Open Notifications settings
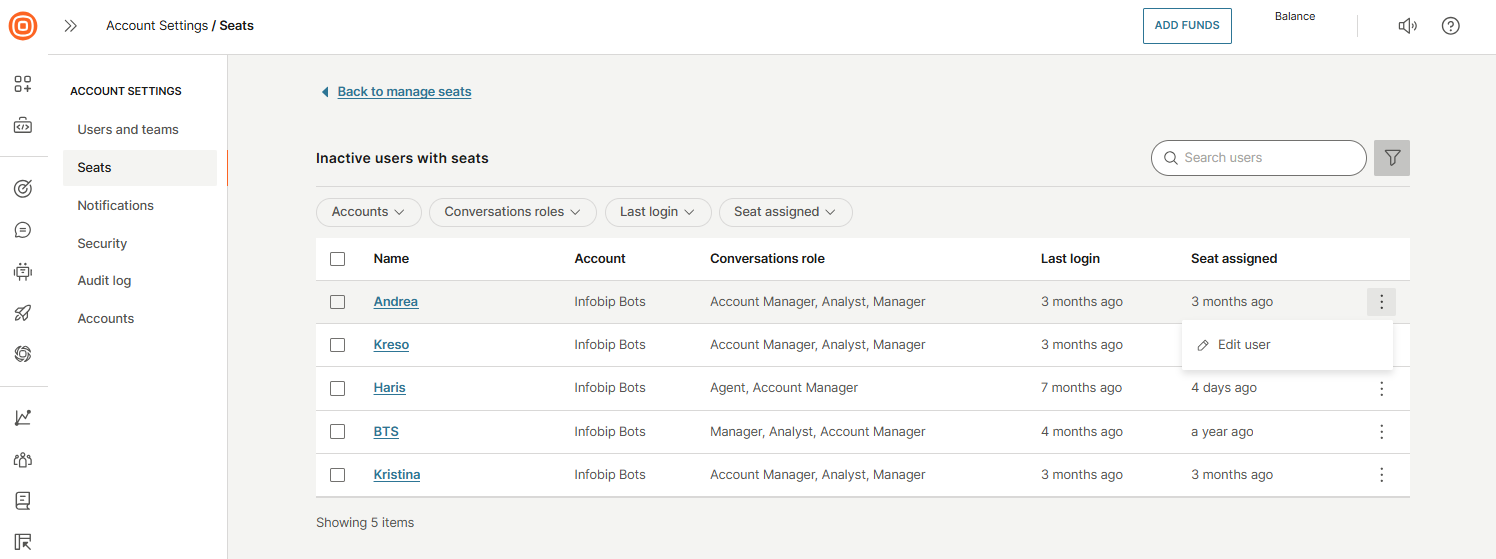 coord(116,206)
